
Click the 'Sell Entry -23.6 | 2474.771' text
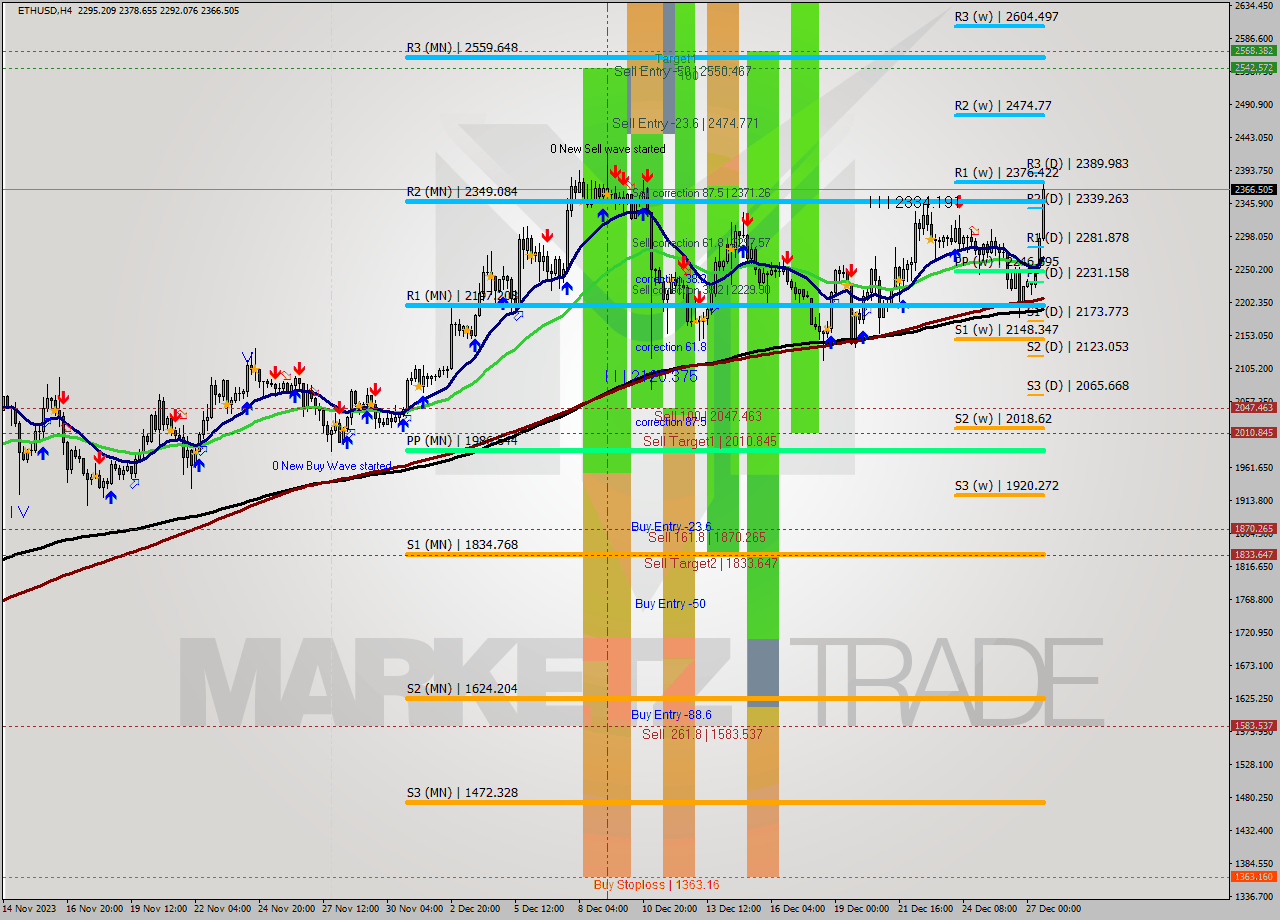[685, 123]
